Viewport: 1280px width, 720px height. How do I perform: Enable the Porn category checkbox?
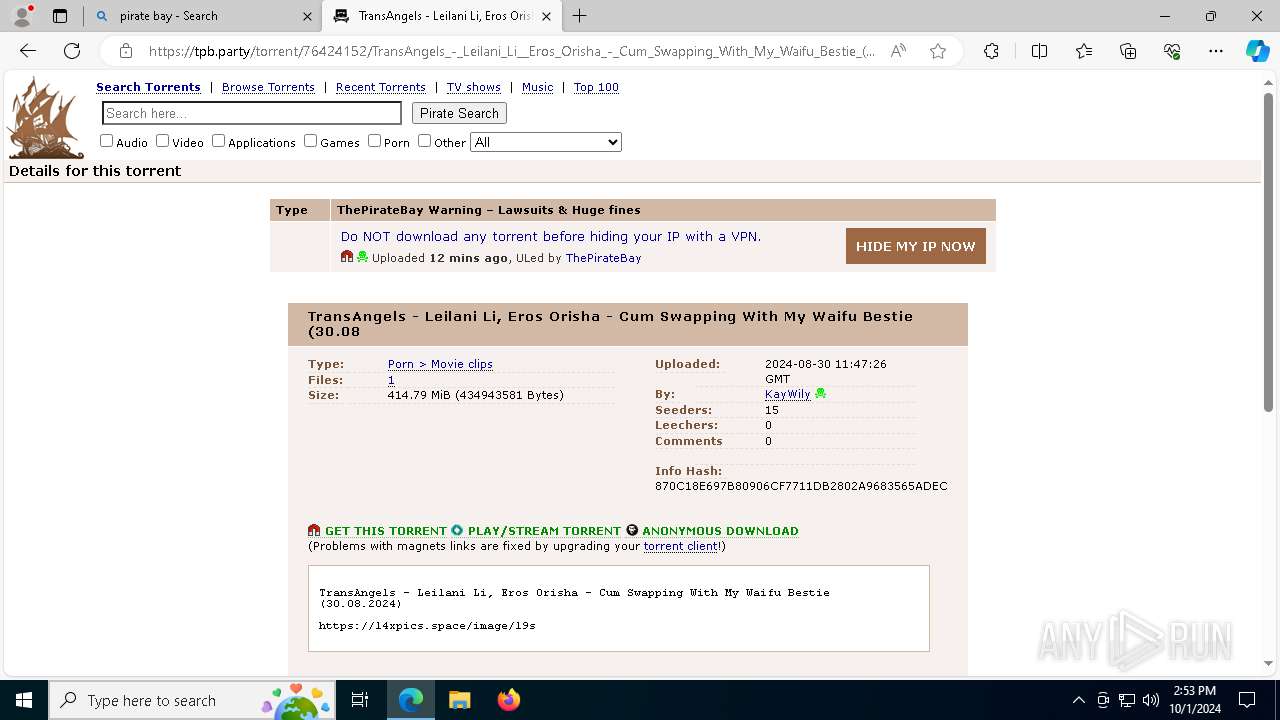[x=374, y=141]
